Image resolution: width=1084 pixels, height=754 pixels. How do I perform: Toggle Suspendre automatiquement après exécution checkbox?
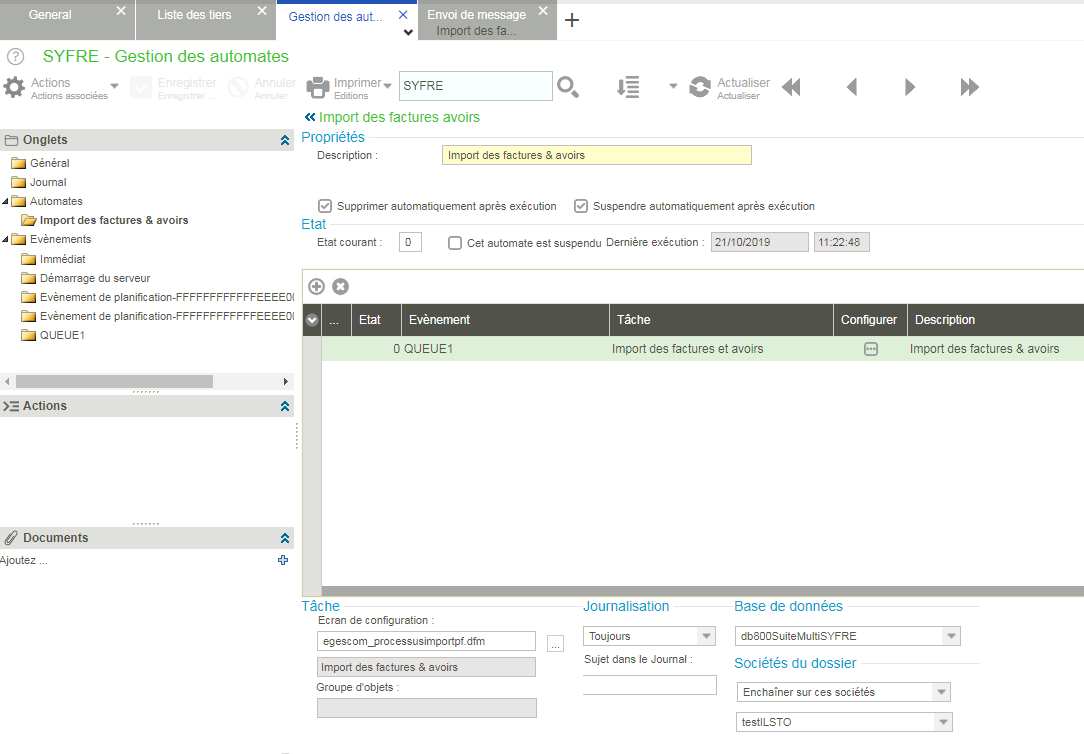581,206
